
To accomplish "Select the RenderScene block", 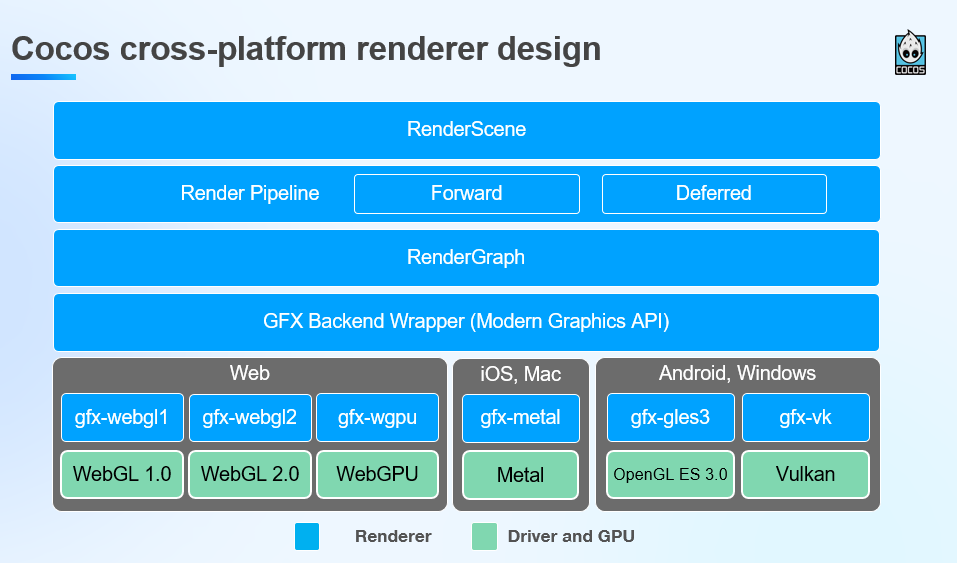I will [x=467, y=130].
